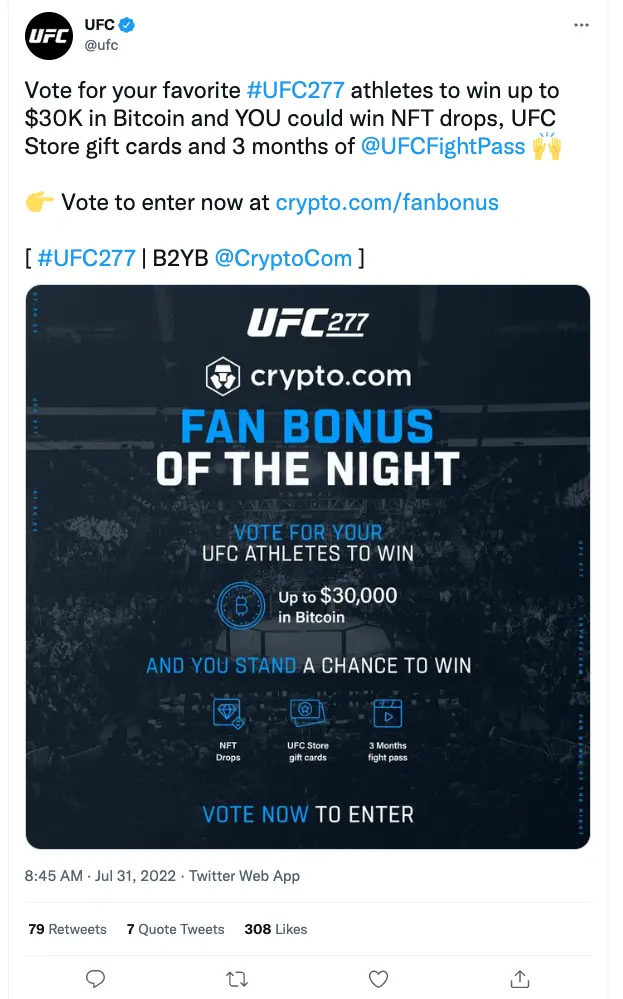The height and width of the screenshot is (999, 623).
Task: See accounts behind the 308 Likes
Action: tap(276, 929)
